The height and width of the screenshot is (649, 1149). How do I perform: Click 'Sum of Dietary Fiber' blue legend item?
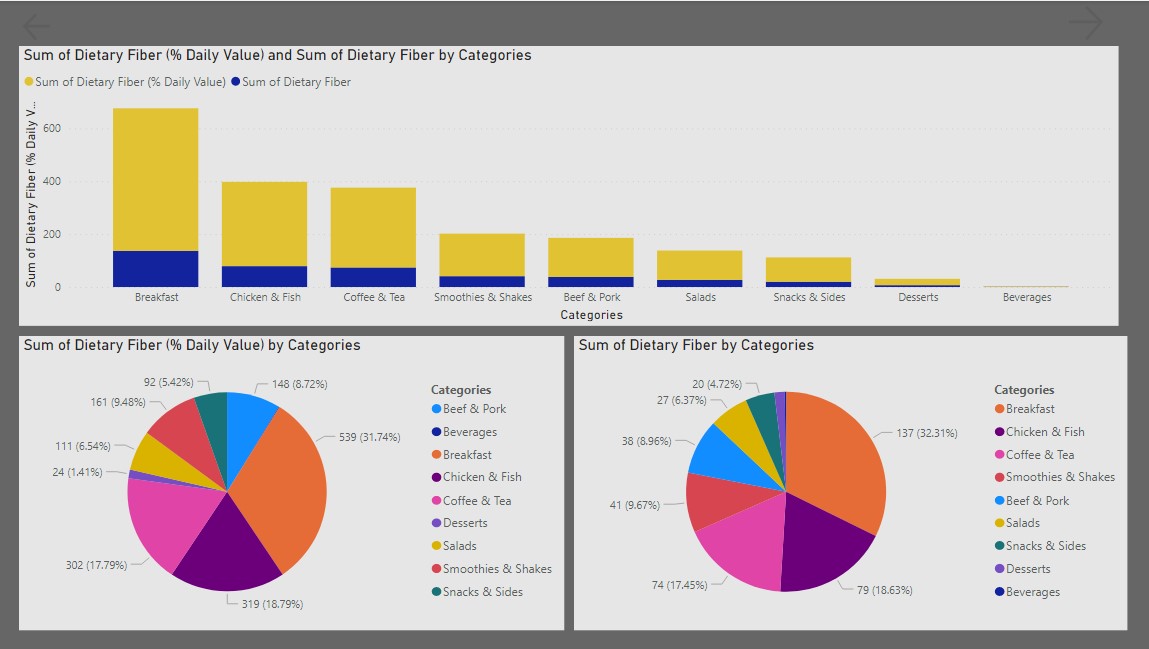click(x=291, y=82)
